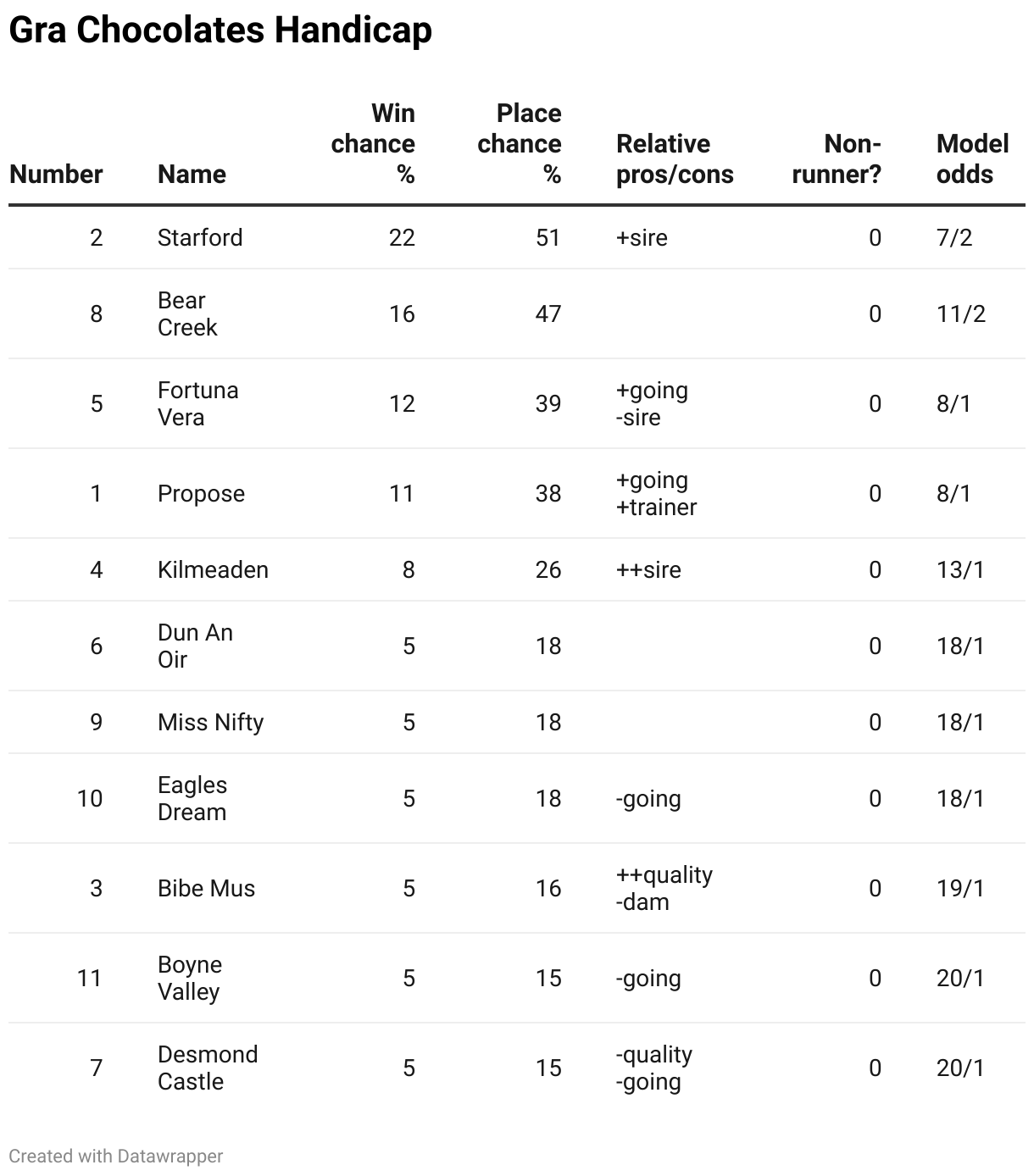The width and height of the screenshot is (1034, 1176).
Task: Click Fortuna Vera in the table
Action: click(x=198, y=404)
